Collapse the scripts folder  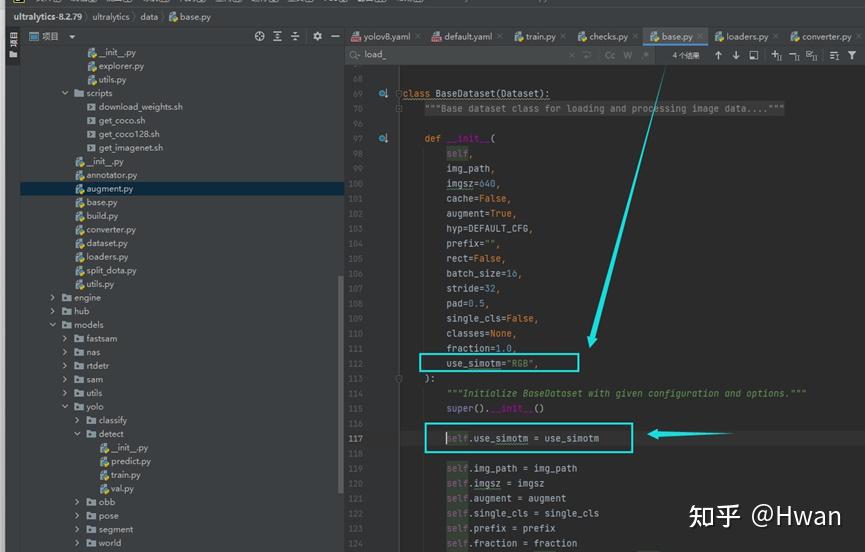pos(66,93)
